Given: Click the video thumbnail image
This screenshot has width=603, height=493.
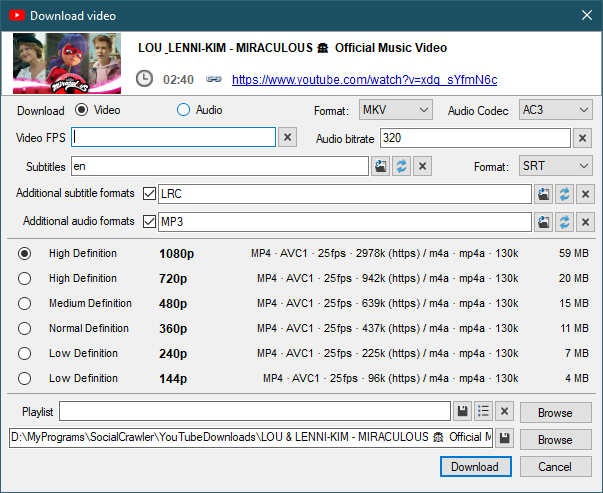Looking at the screenshot, I should tap(68, 62).
